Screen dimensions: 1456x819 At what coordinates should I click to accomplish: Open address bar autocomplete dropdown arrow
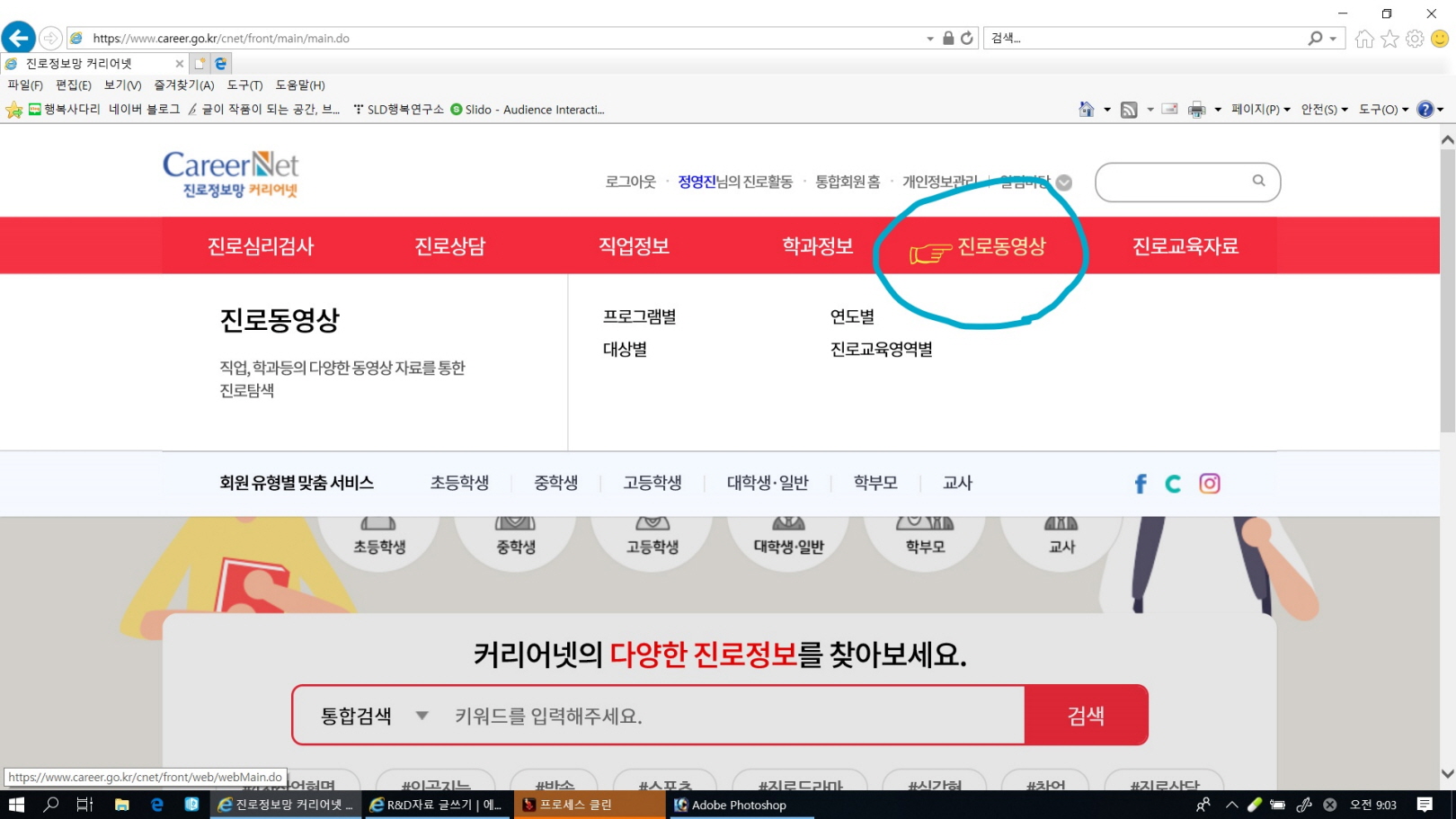930,39
